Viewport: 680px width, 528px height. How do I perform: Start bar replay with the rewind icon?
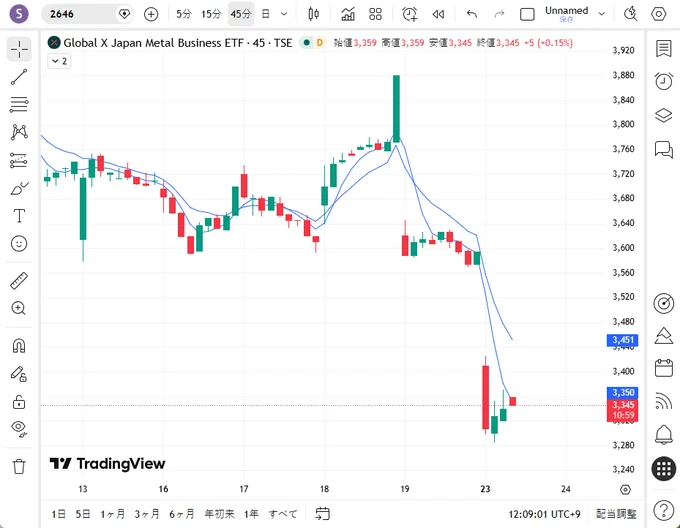pos(438,14)
